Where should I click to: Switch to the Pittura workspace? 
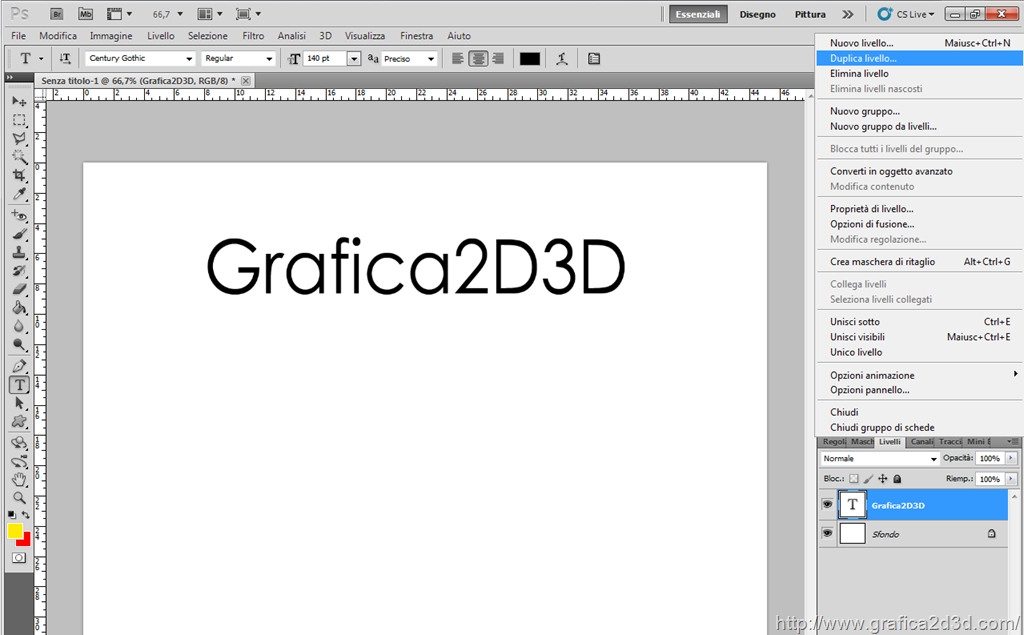810,14
